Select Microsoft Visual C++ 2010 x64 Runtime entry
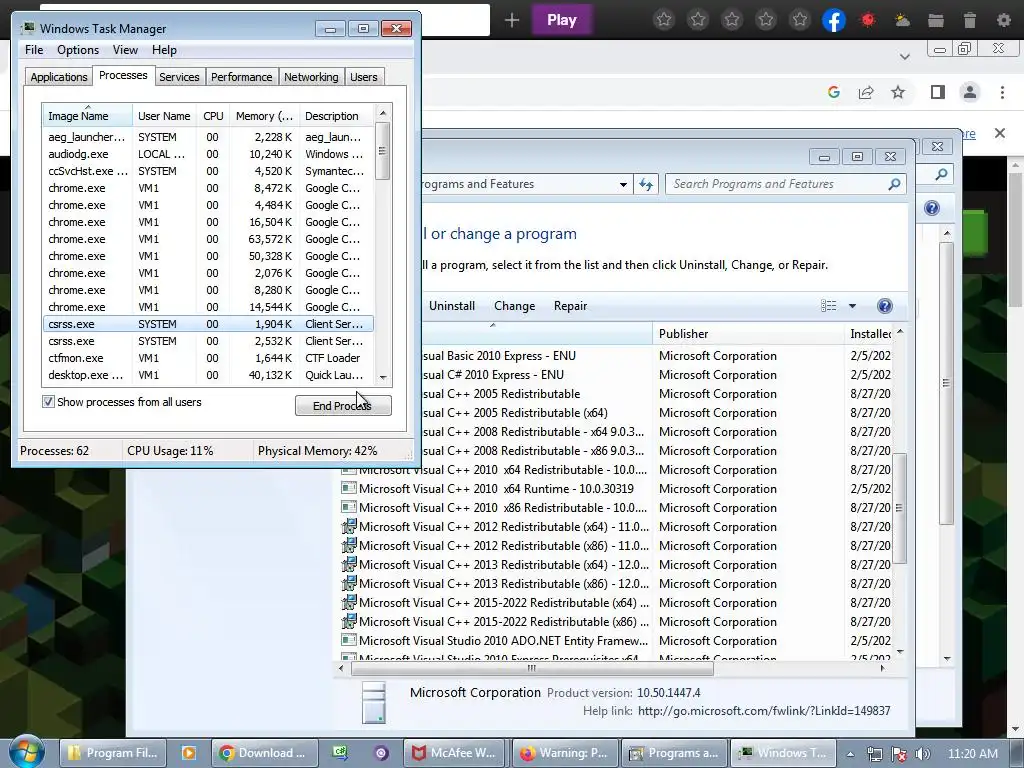The width and height of the screenshot is (1024, 768). coord(496,488)
